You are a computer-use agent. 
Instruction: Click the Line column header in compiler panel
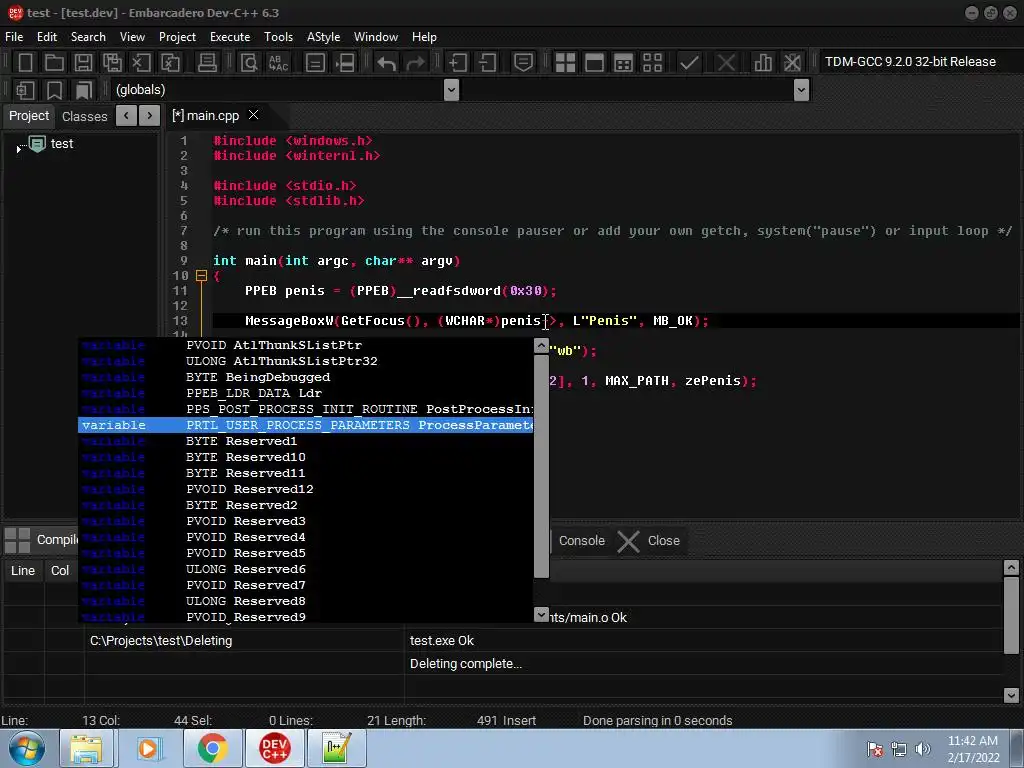[23, 571]
